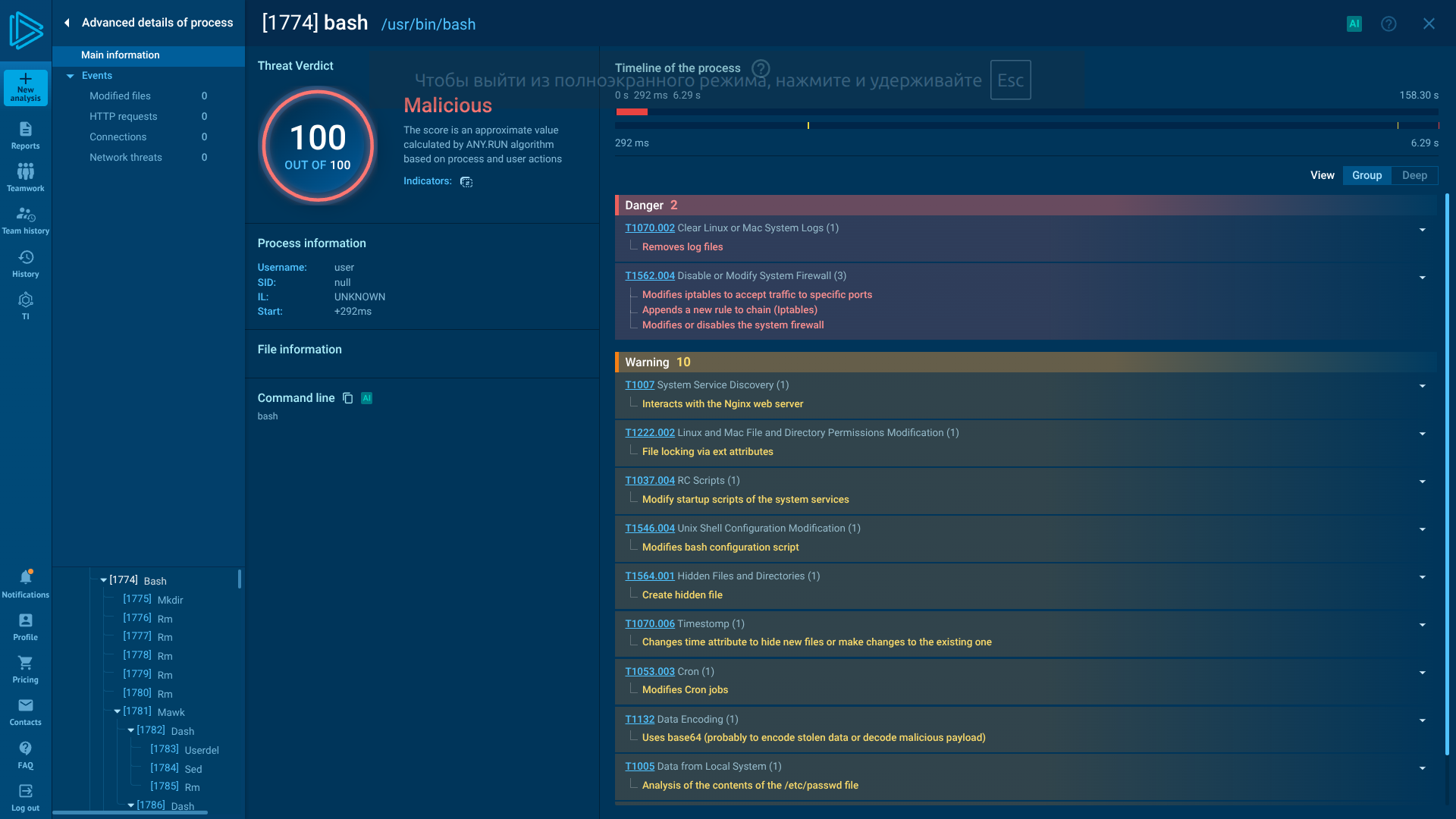The width and height of the screenshot is (1456, 819).
Task: Expand T1562.004 Disable or Modify System Firewall
Action: (1422, 278)
